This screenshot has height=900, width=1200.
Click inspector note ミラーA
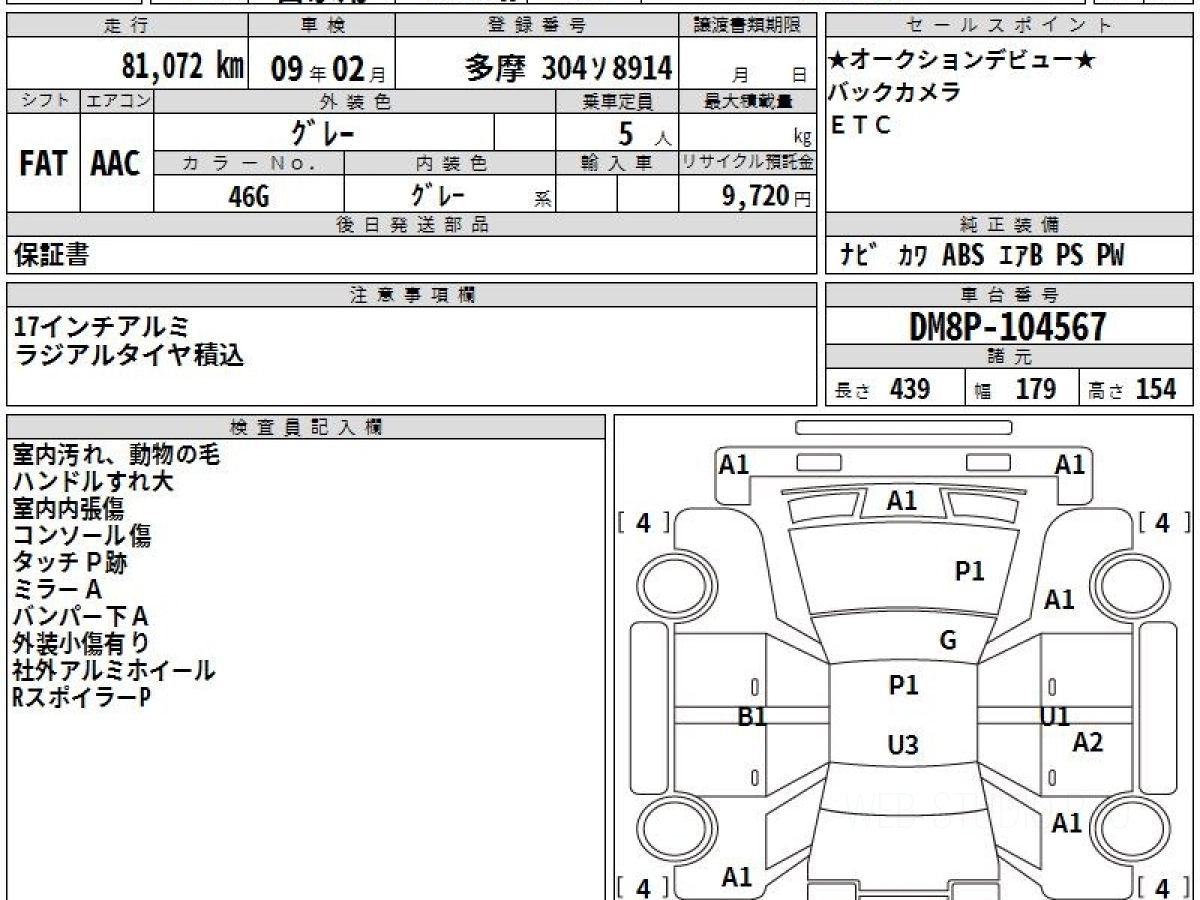point(57,590)
